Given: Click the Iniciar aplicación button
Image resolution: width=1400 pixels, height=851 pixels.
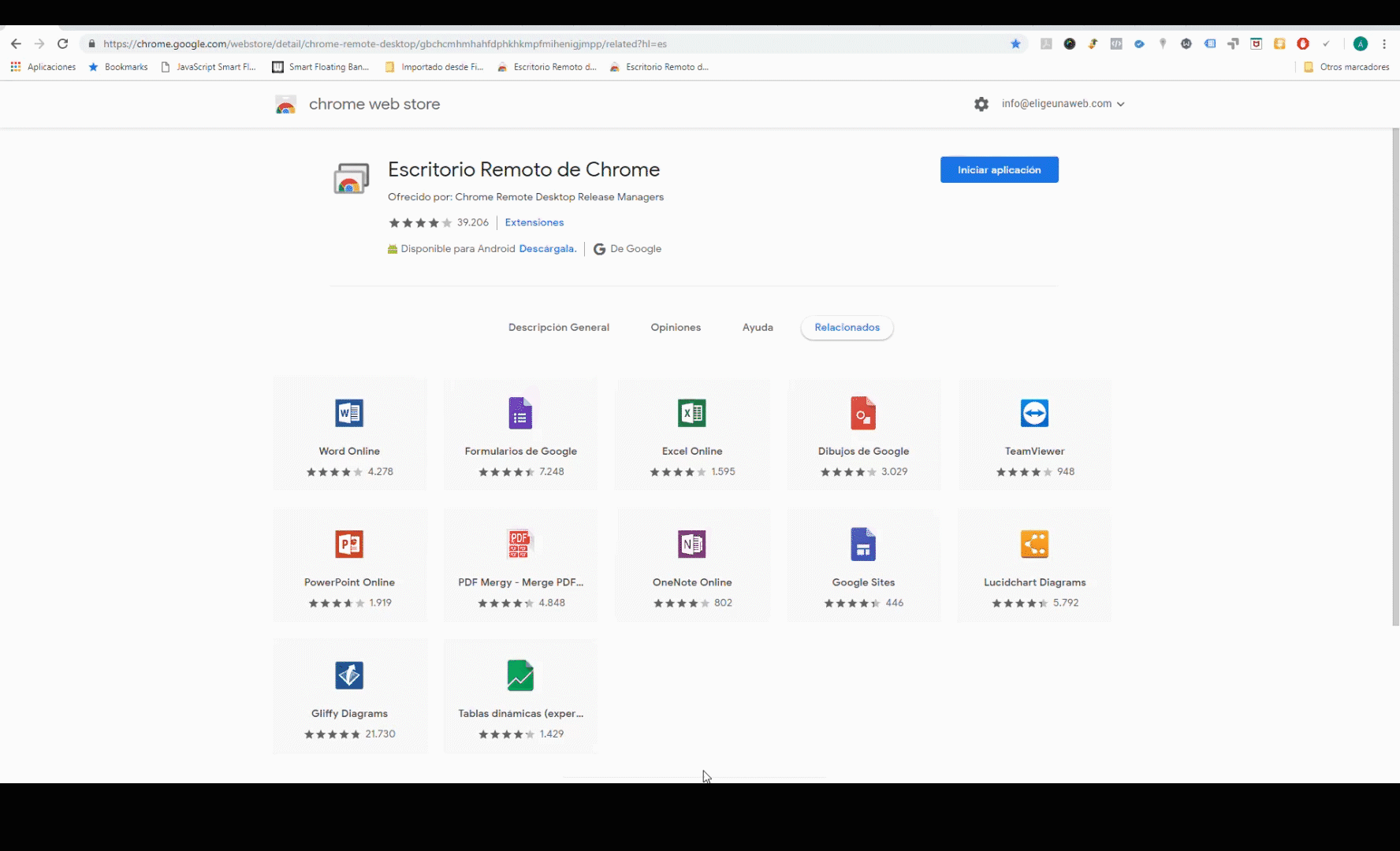Looking at the screenshot, I should (x=999, y=170).
